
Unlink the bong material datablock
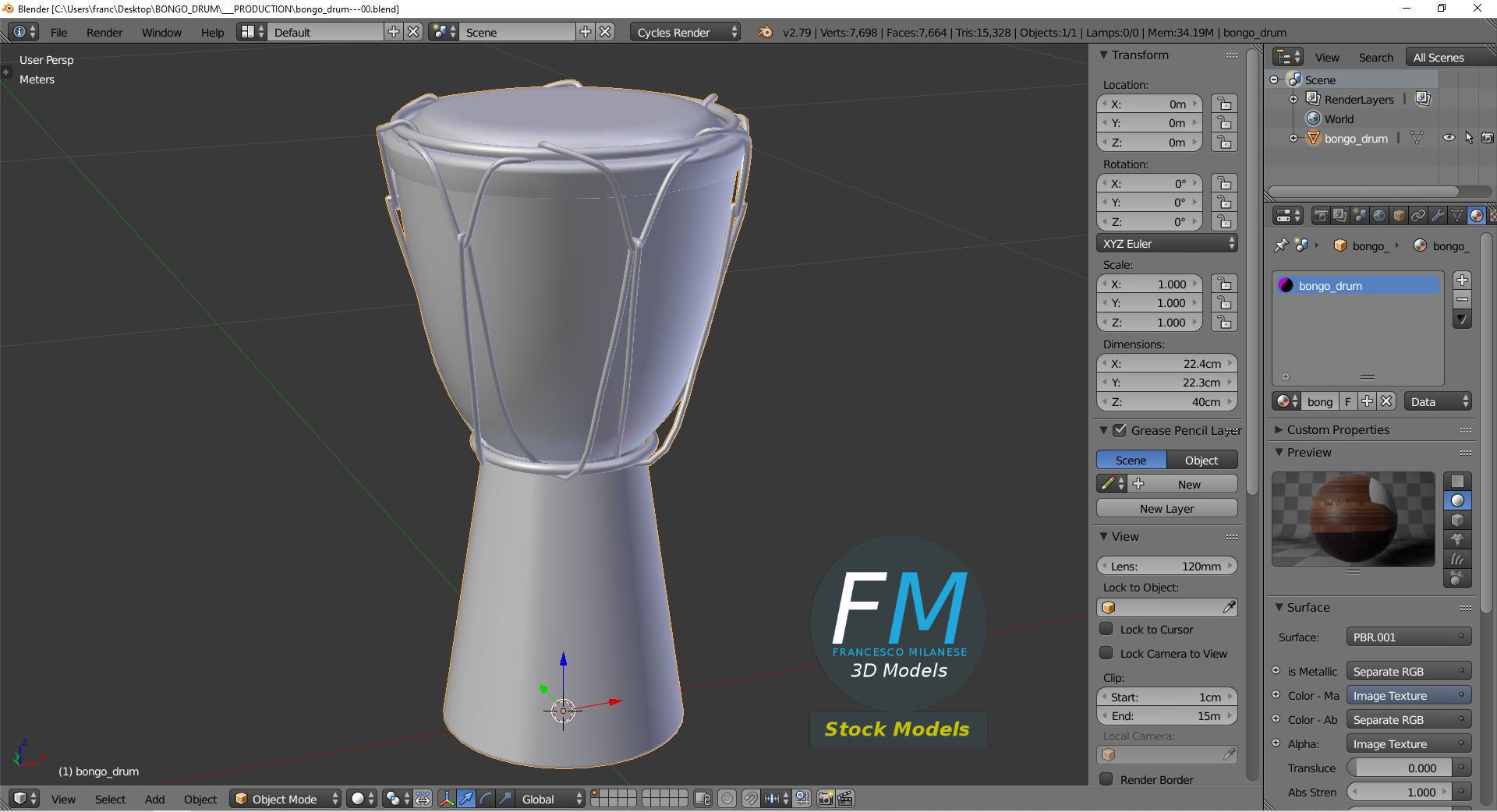click(1386, 401)
